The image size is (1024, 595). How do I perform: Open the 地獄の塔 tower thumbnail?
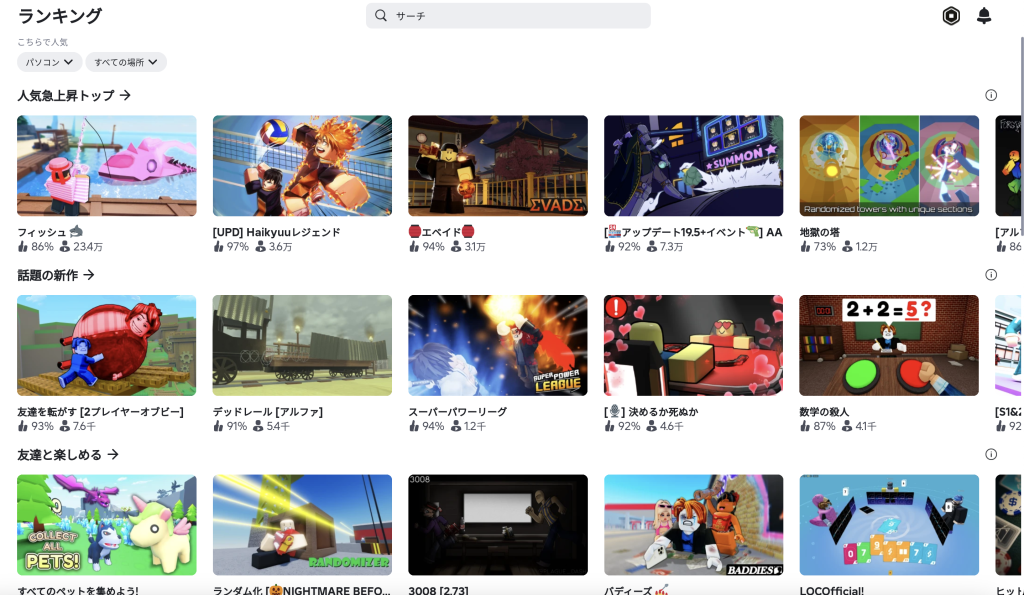pyautogui.click(x=889, y=166)
